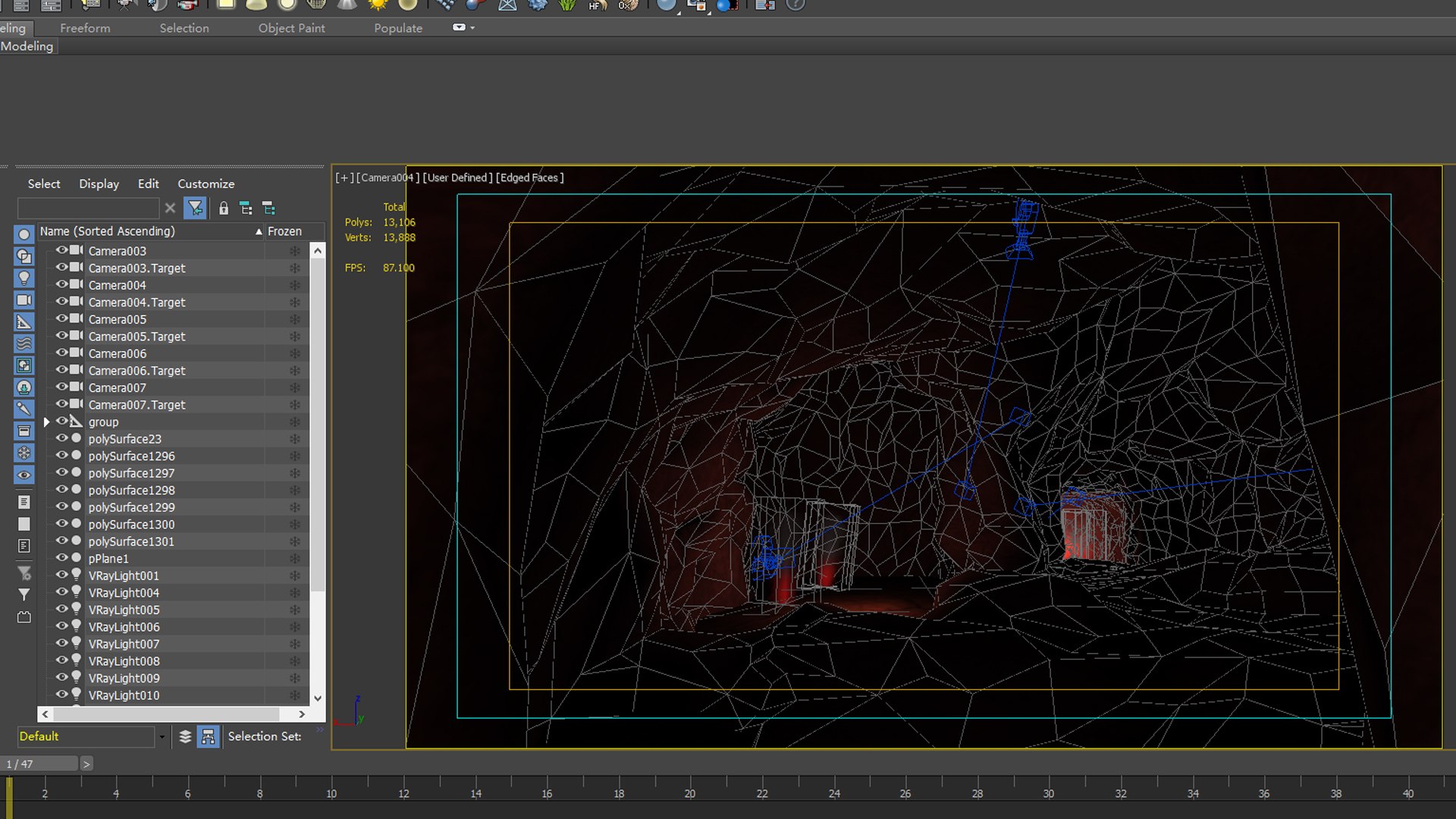Click frame 20 on the timeline
This screenshot has height=819, width=1456.
tap(689, 793)
